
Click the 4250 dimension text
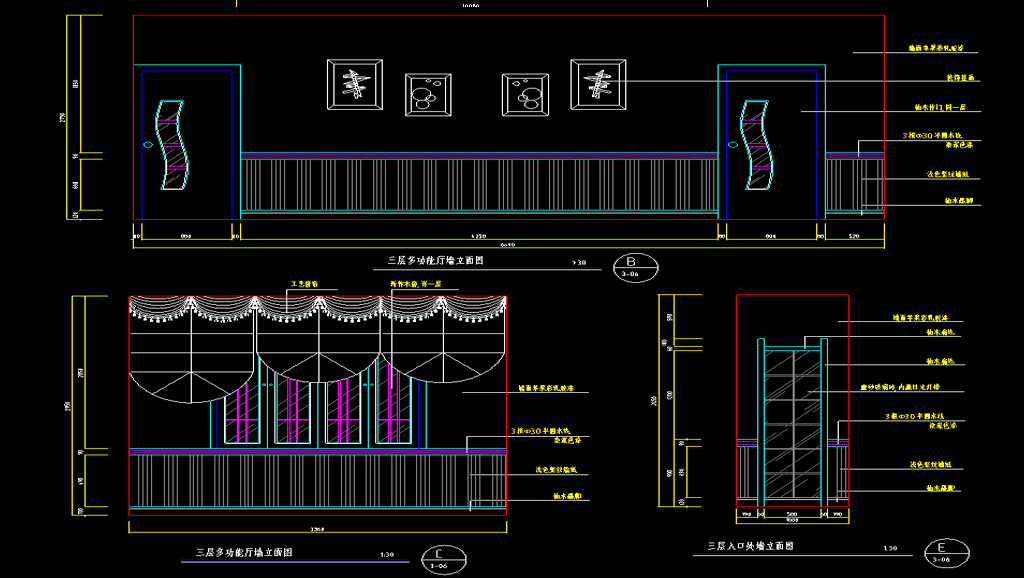click(x=479, y=237)
